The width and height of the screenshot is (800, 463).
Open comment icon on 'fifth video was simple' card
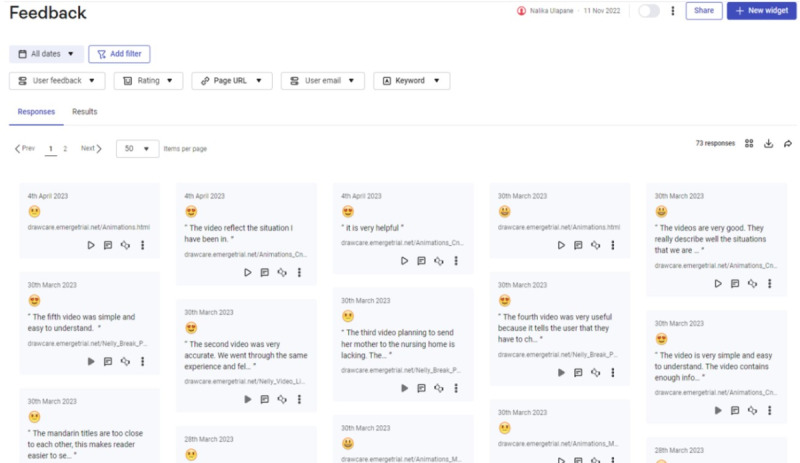[x=108, y=361]
